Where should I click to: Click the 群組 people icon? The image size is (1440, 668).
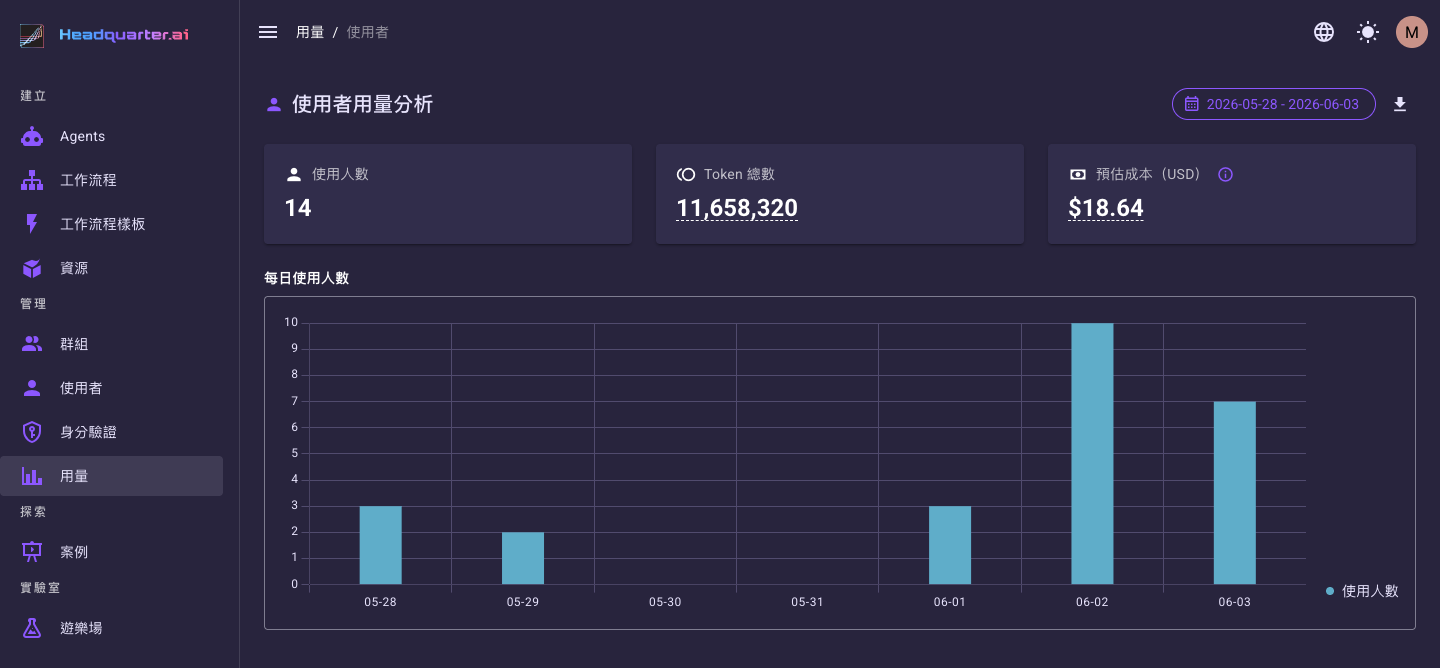[32, 344]
